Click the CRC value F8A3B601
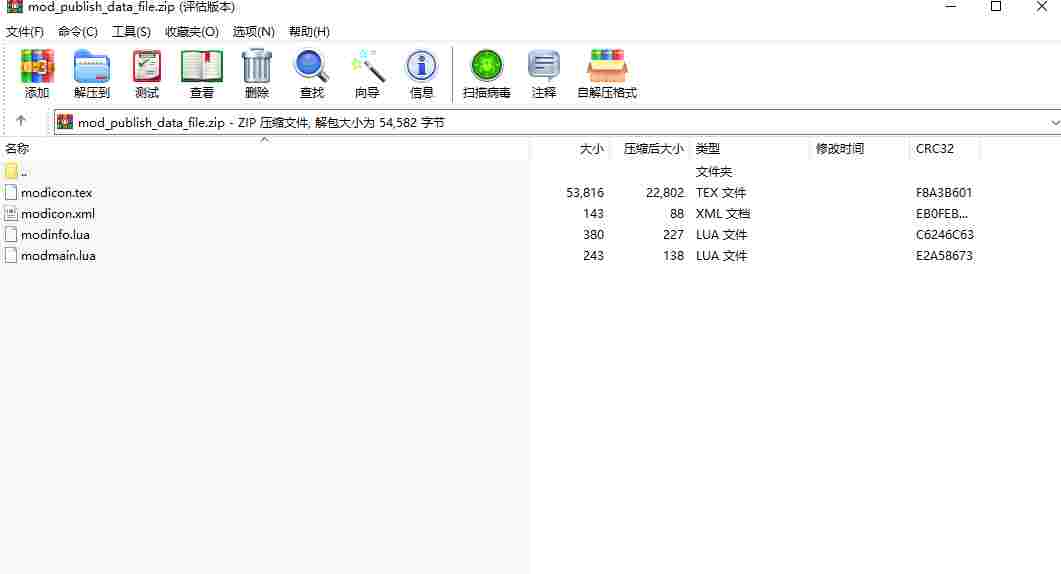This screenshot has width=1061, height=574. 944,193
